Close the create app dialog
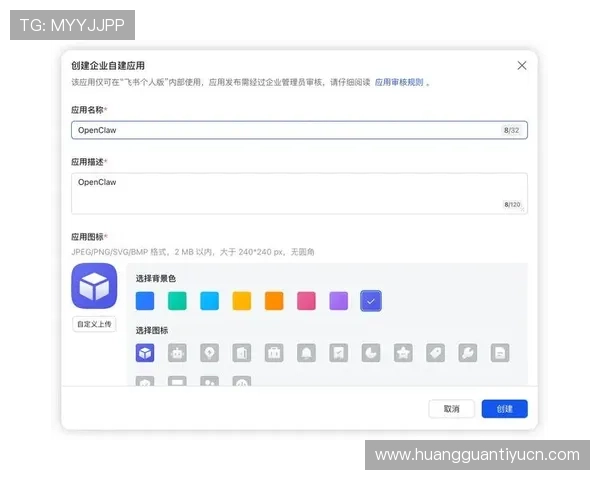Viewport: 600px width, 480px height. (522, 65)
